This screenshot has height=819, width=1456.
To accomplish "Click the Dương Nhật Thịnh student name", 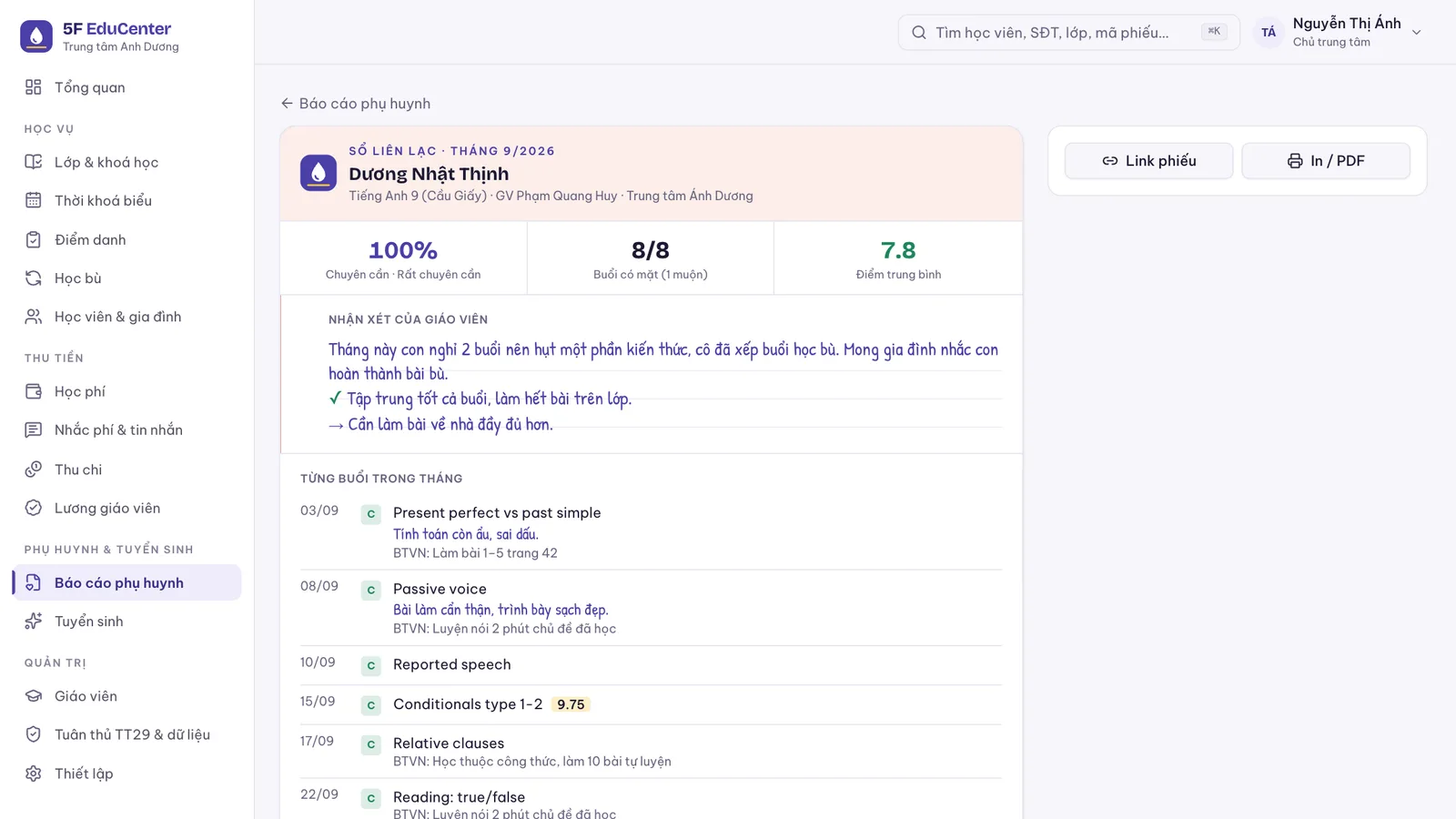I will pos(429,174).
